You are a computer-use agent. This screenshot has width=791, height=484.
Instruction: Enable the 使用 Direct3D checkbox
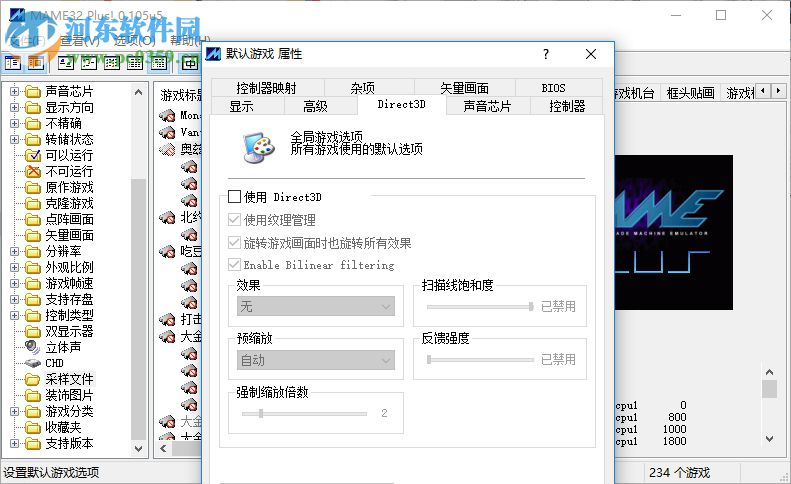[234, 196]
